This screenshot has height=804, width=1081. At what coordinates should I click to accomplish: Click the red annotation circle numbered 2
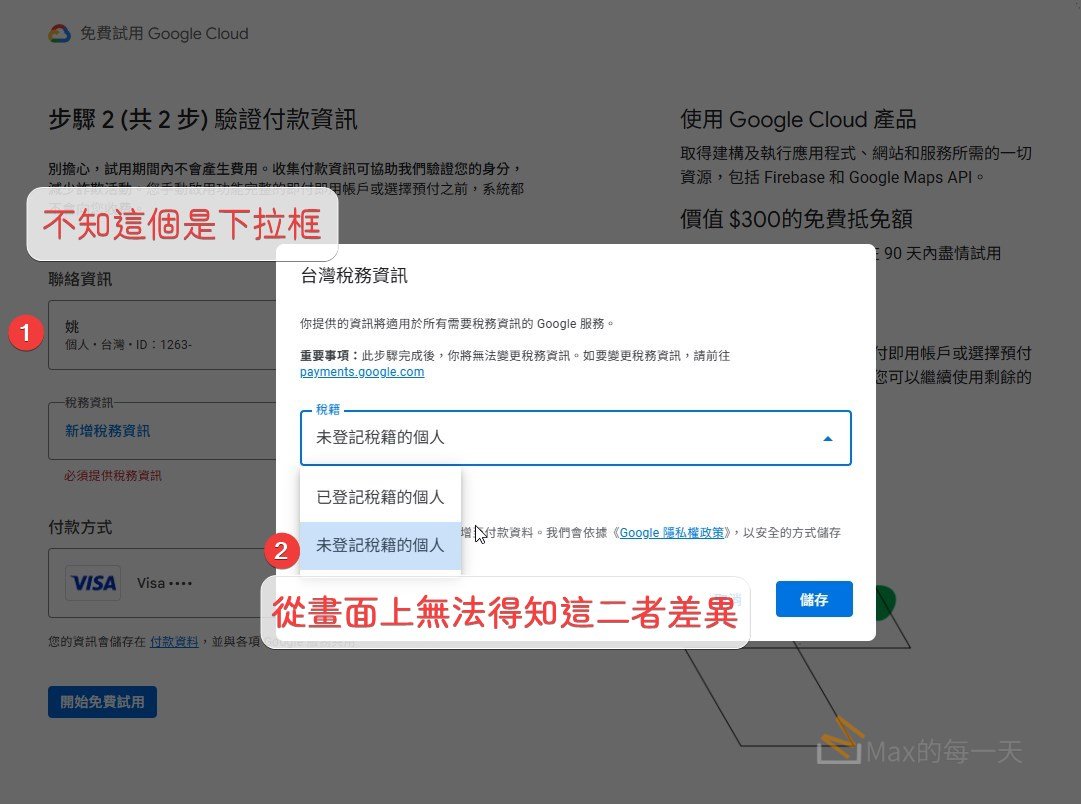282,550
